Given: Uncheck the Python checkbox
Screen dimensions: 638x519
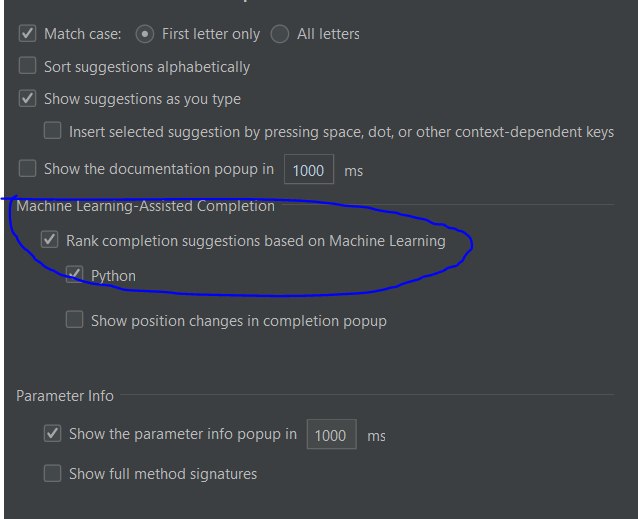Looking at the screenshot, I should click(75, 275).
